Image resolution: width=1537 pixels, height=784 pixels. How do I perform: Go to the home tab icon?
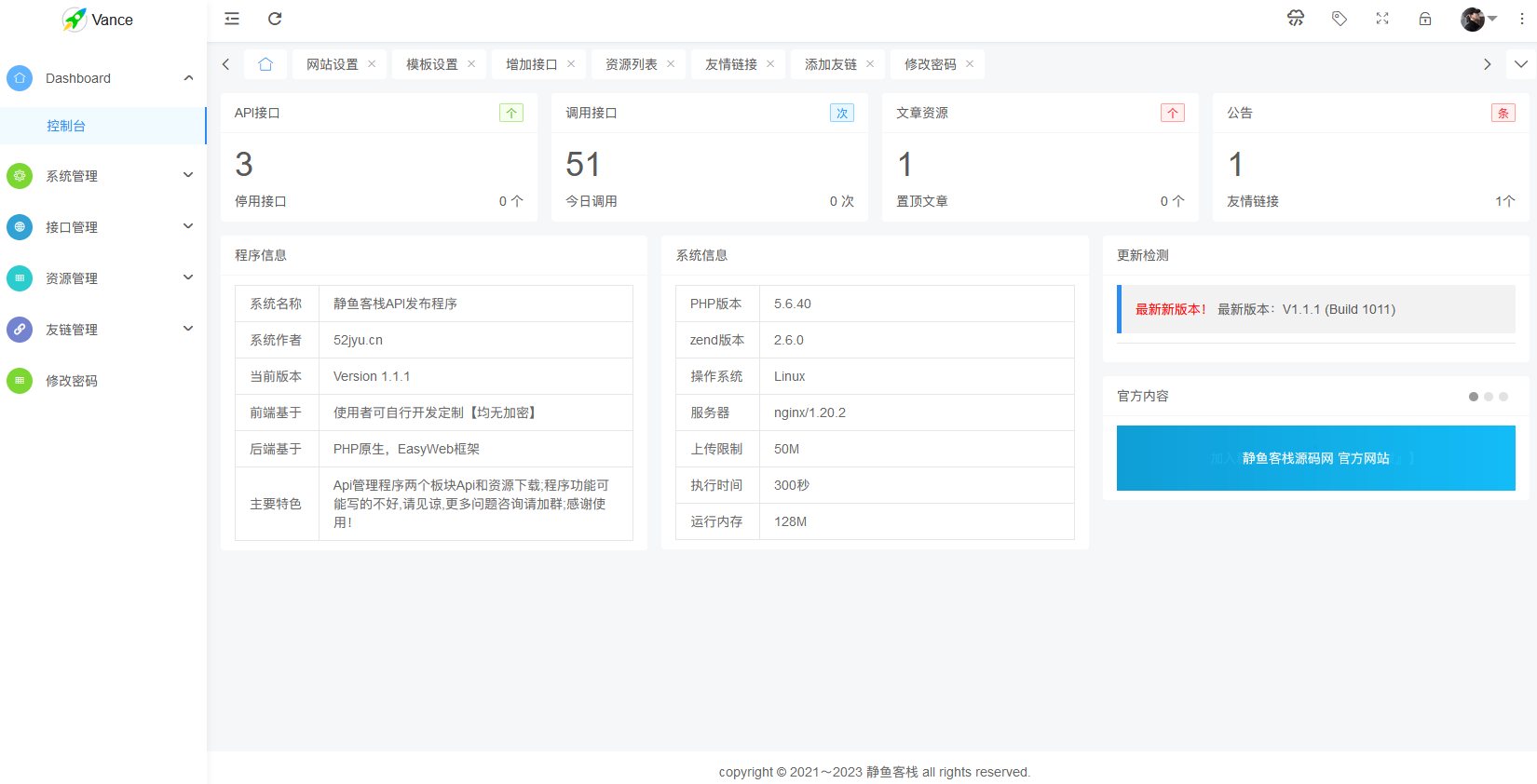click(x=265, y=64)
